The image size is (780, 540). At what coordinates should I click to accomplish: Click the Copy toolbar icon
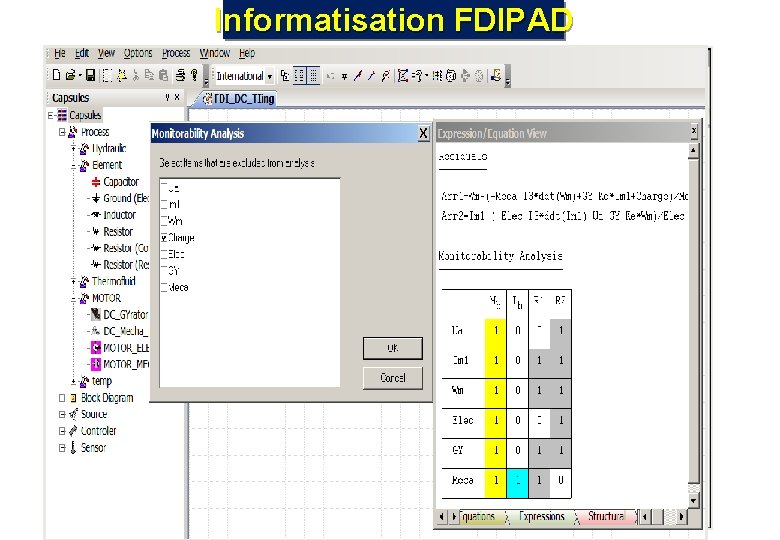click(149, 75)
